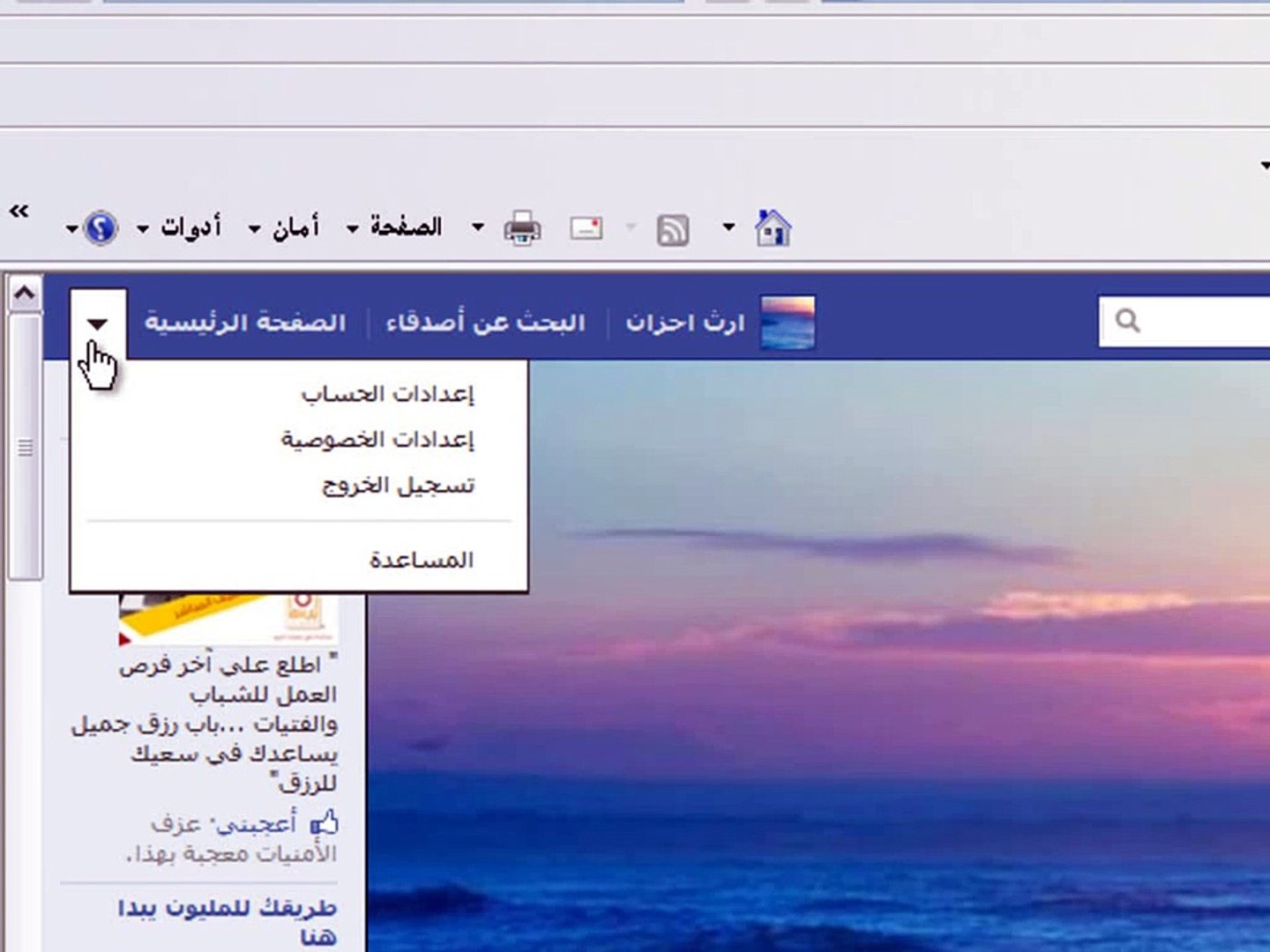Image resolution: width=1270 pixels, height=952 pixels.
Task: Click the Print icon
Action: click(522, 228)
